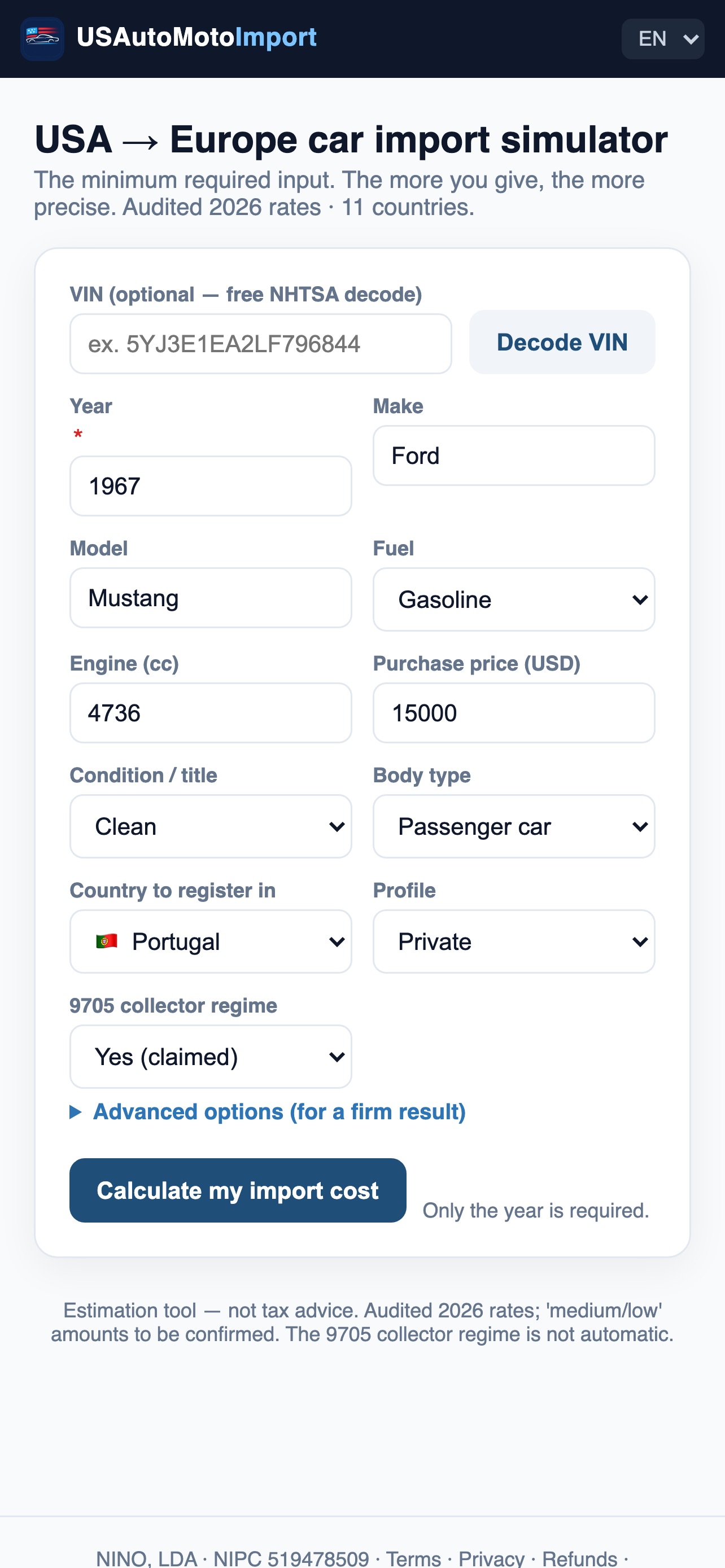725x1568 pixels.
Task: Click the 'VIN (optional — free NHTSA decode)' label
Action: click(246, 295)
